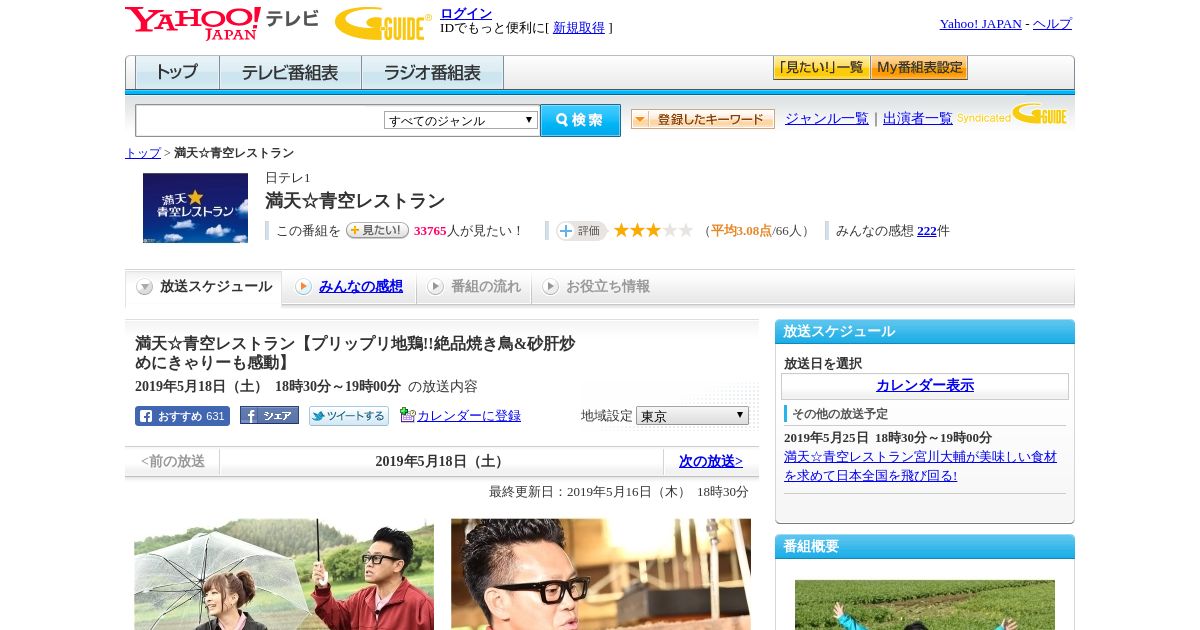Click the 新規取得 link
Screen dimensions: 1200x630
click(579, 28)
